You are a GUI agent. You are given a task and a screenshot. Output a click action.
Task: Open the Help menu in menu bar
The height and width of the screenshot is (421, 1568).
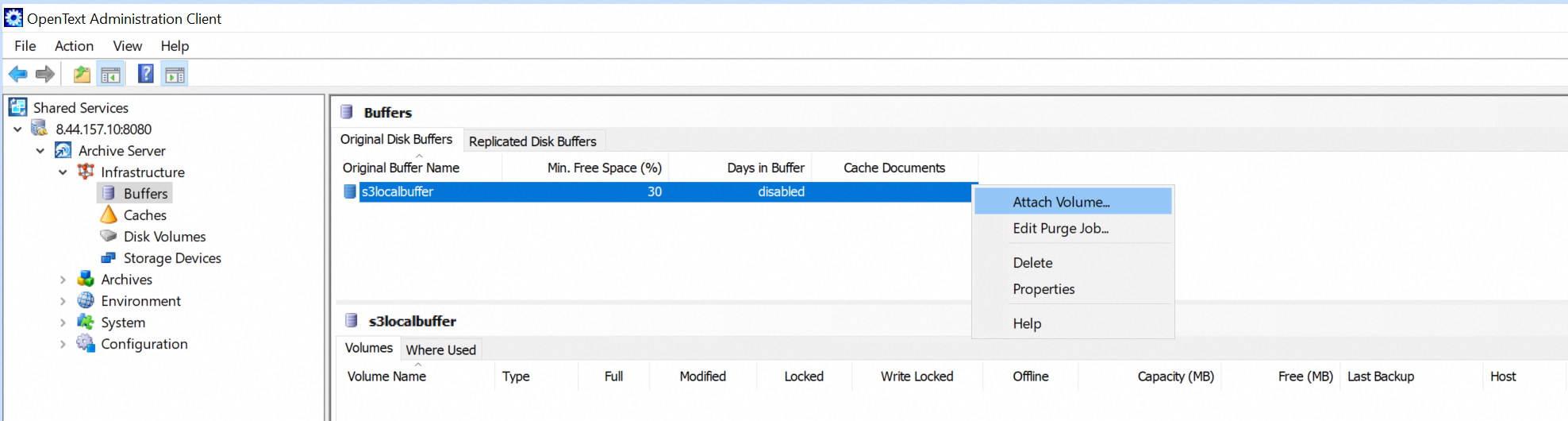pos(175,46)
